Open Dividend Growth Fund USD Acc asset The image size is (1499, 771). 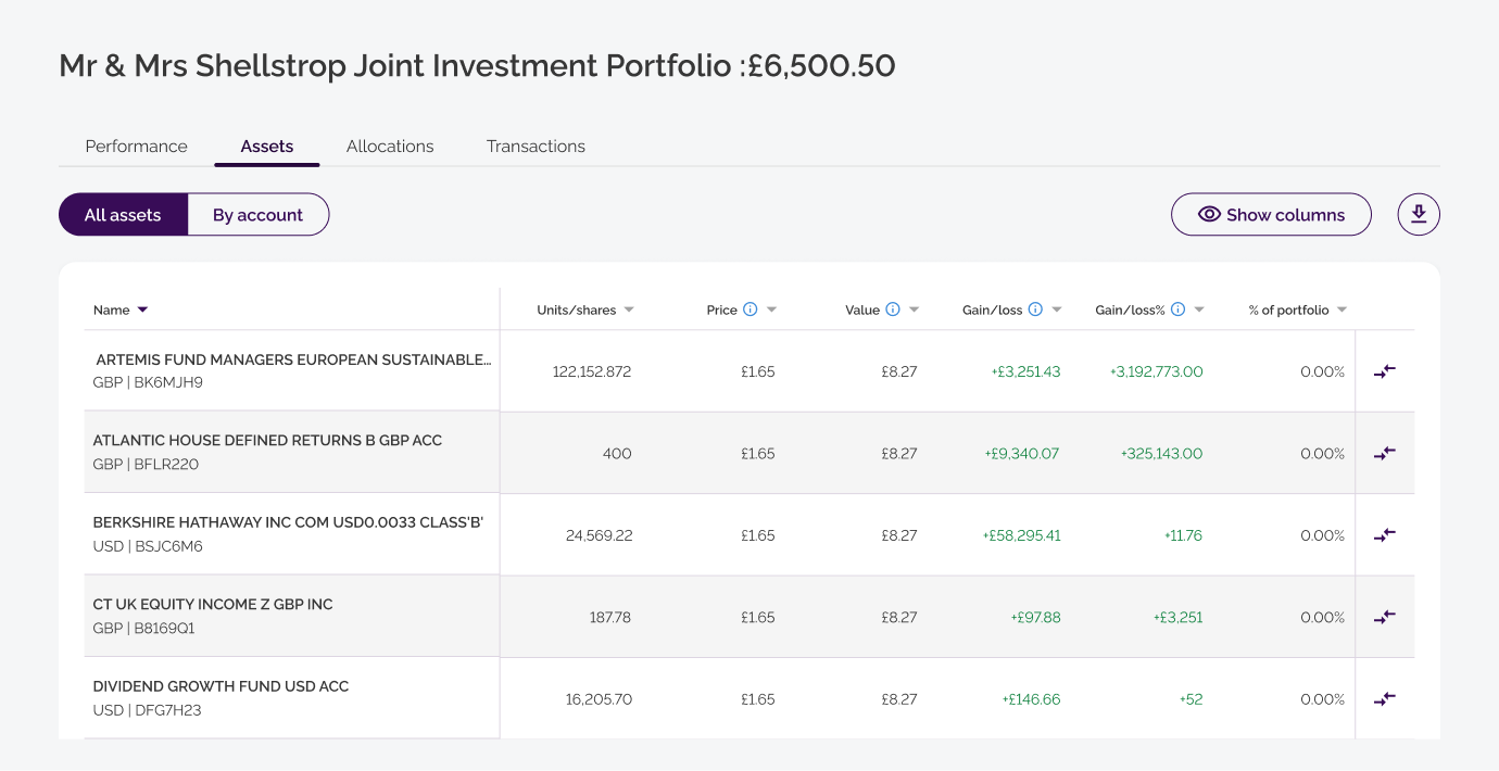click(221, 686)
